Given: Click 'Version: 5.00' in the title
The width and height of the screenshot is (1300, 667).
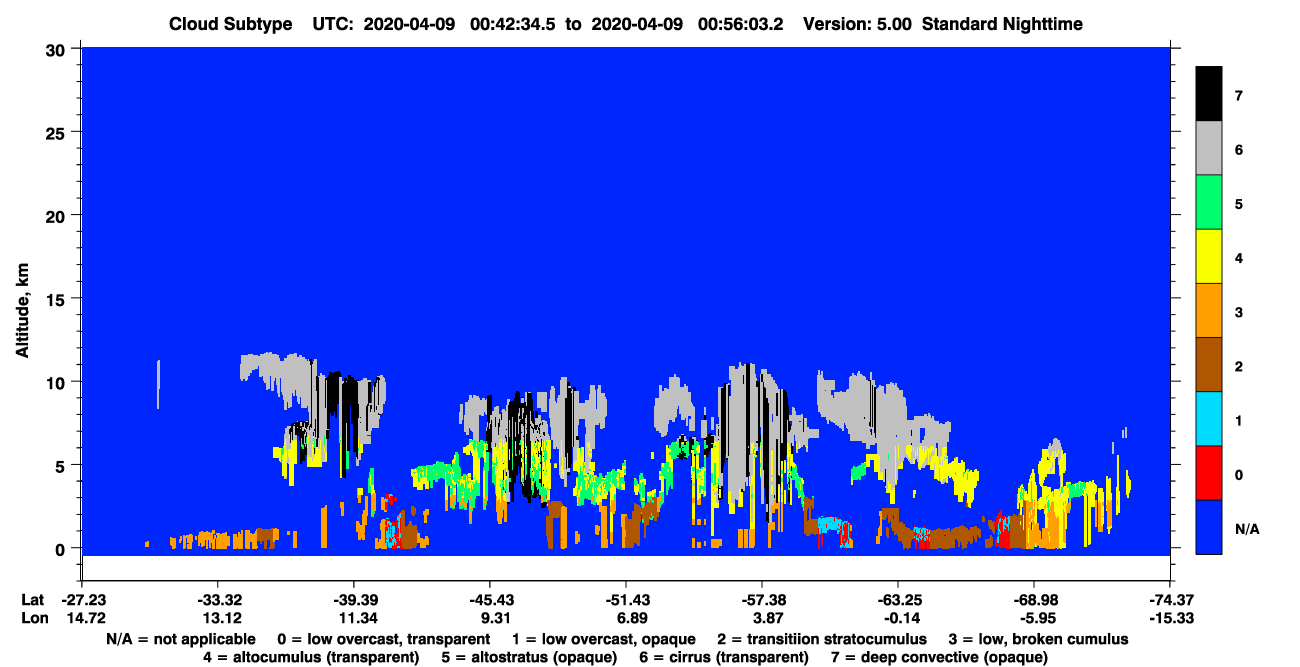Looking at the screenshot, I should [856, 24].
